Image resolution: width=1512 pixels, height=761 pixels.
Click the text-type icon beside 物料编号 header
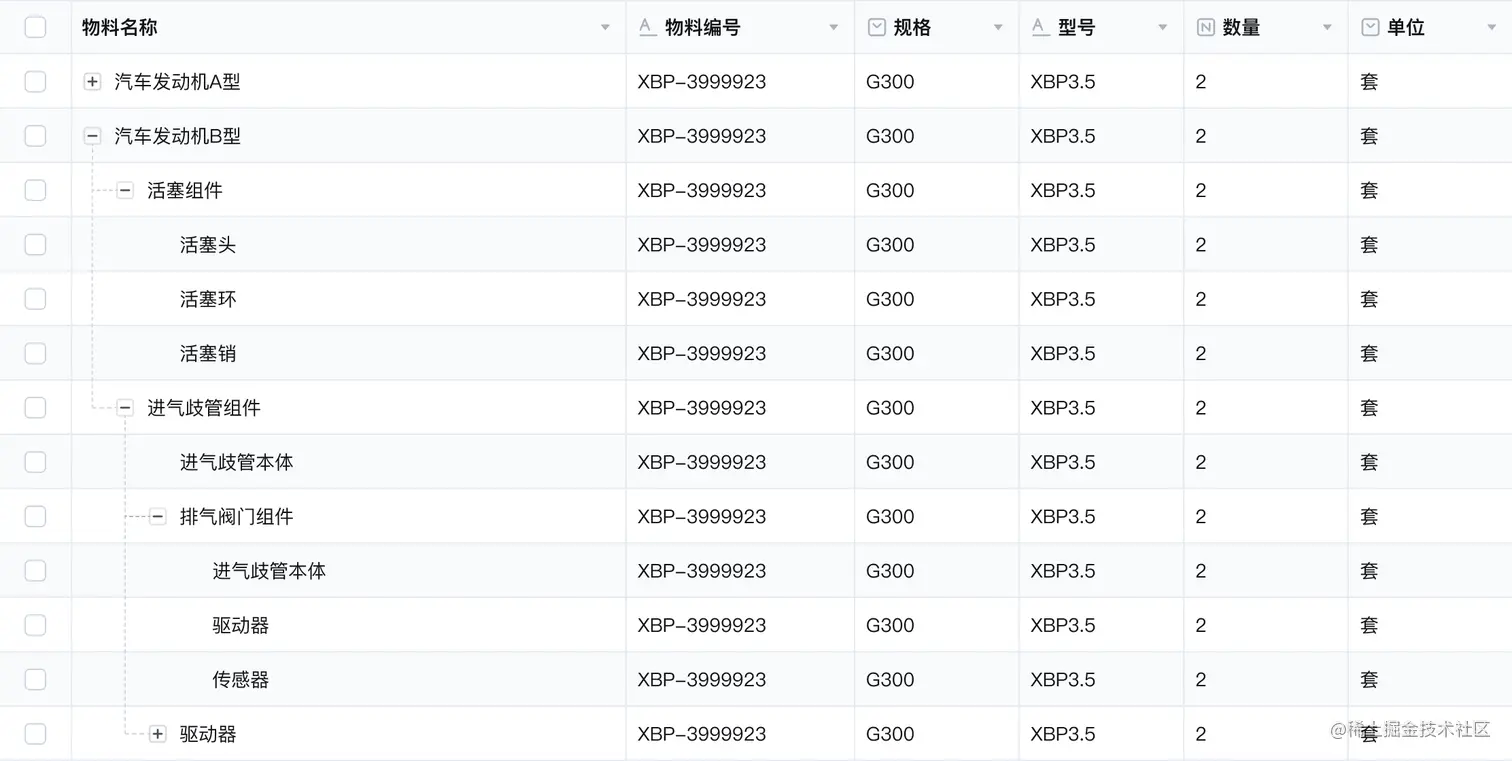coord(647,27)
